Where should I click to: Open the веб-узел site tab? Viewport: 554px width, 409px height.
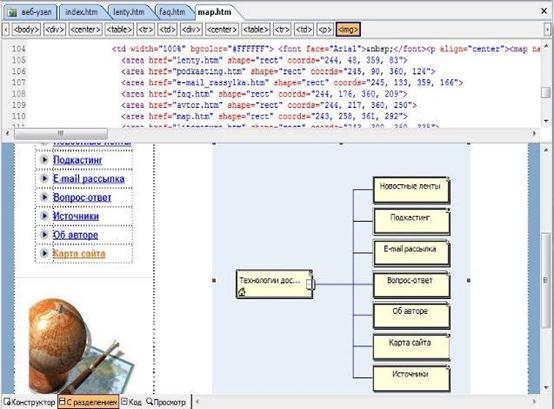(30, 12)
